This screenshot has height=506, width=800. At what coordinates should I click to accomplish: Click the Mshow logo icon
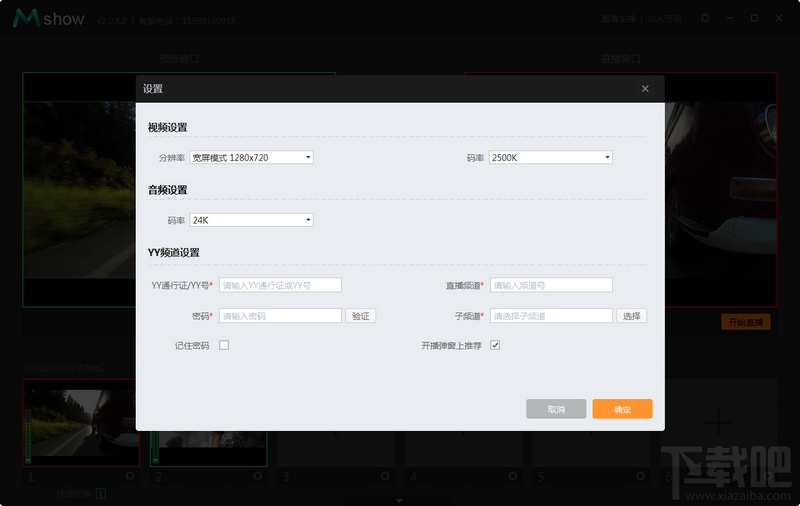pos(26,18)
